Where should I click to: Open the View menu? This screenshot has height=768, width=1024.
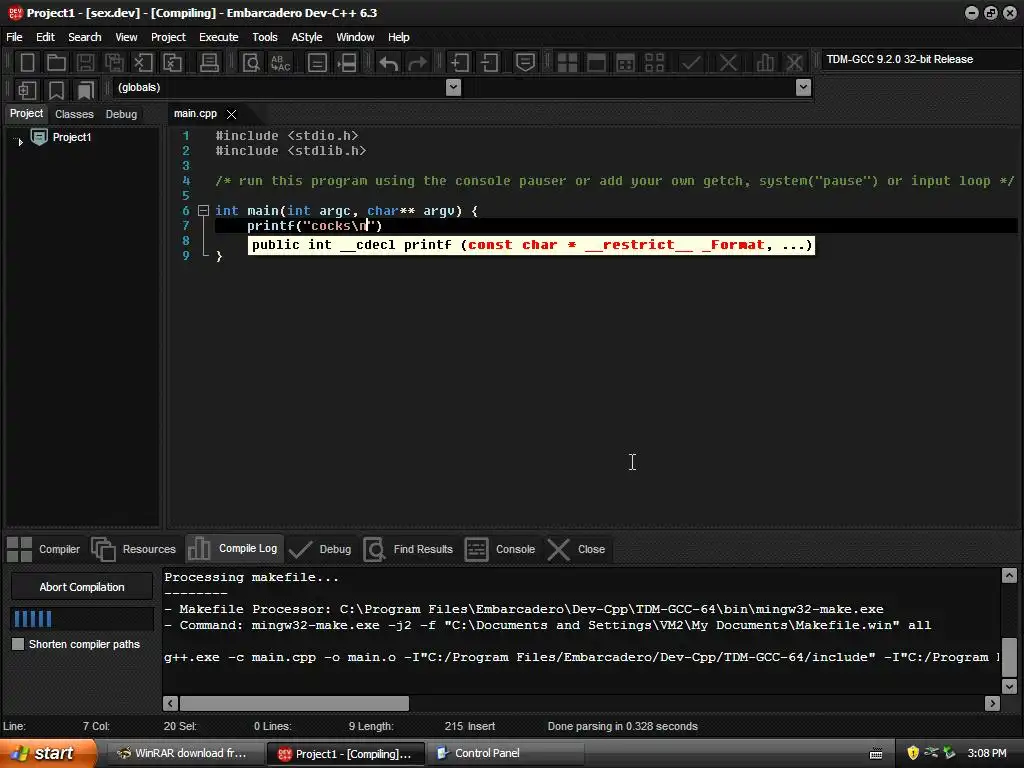point(126,37)
